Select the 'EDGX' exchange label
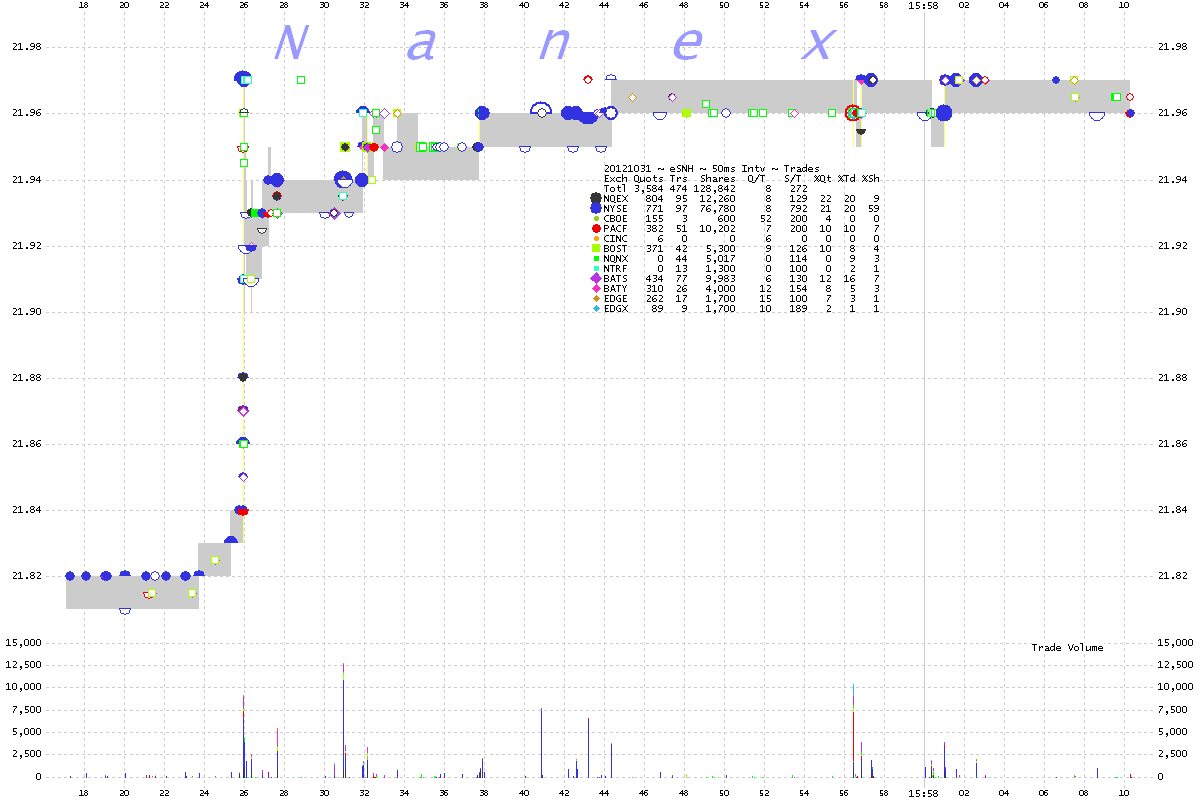This screenshot has height=800, width=1200. pyautogui.click(x=615, y=308)
